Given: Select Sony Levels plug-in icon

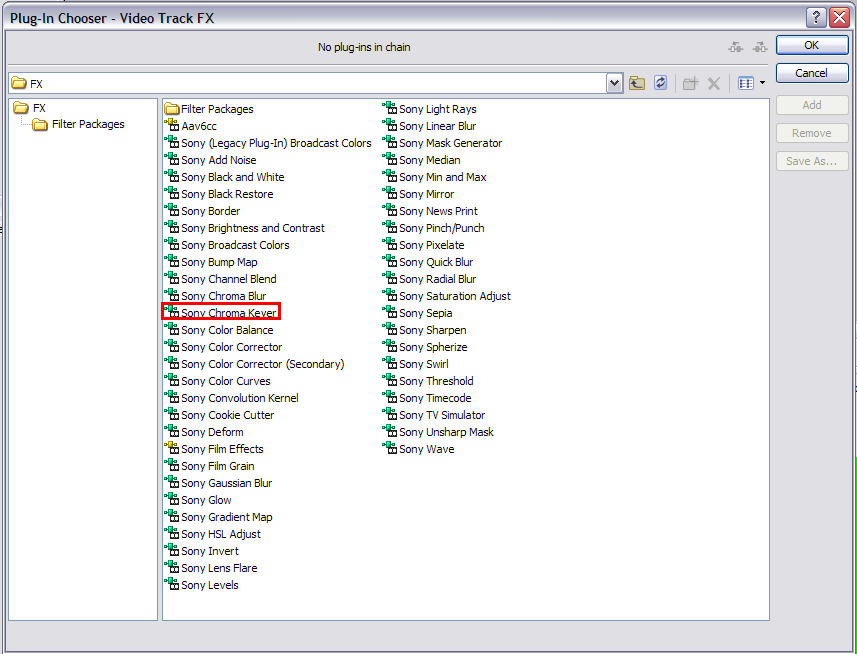Looking at the screenshot, I should 172,584.
